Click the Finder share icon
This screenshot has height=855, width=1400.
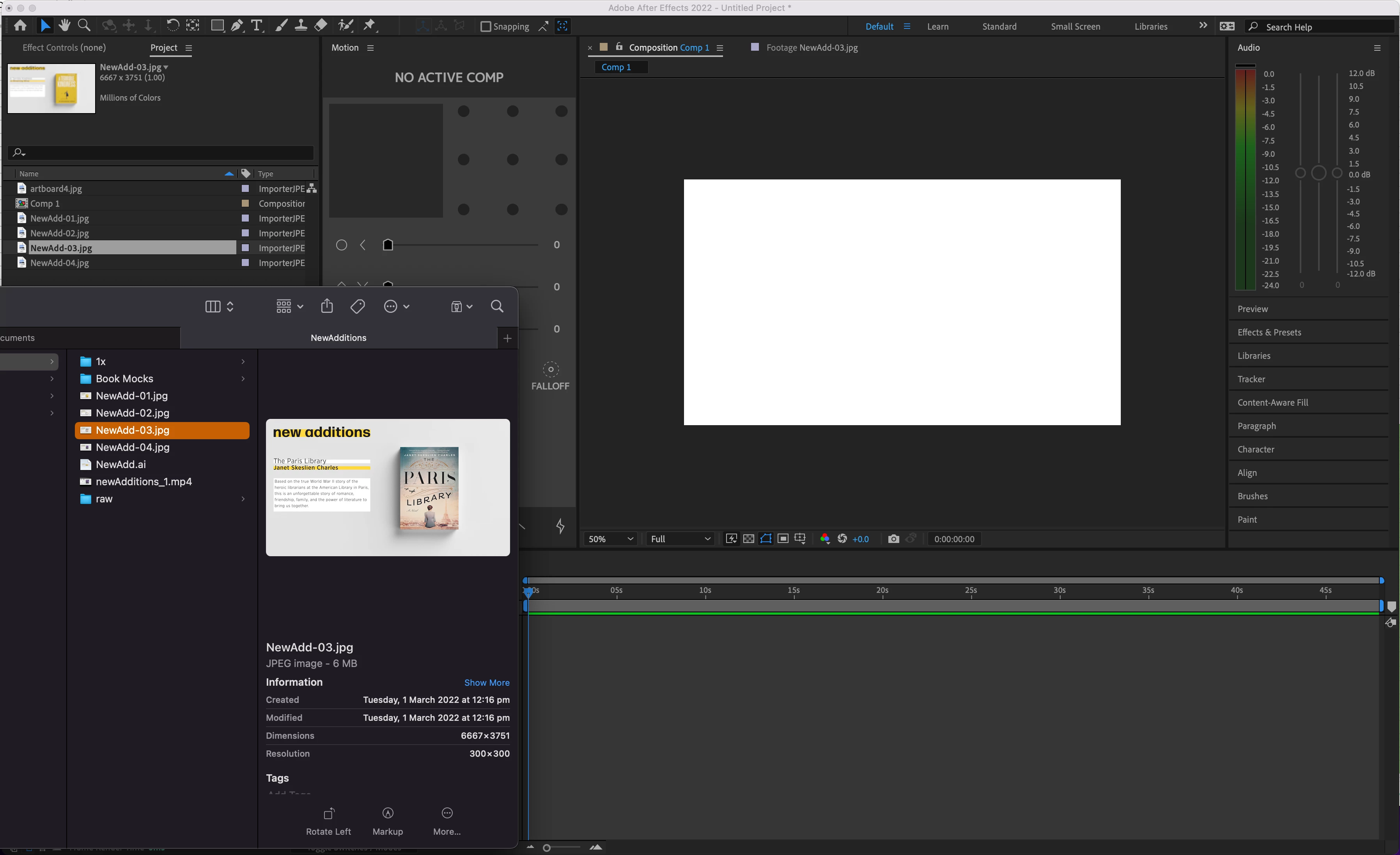point(327,307)
